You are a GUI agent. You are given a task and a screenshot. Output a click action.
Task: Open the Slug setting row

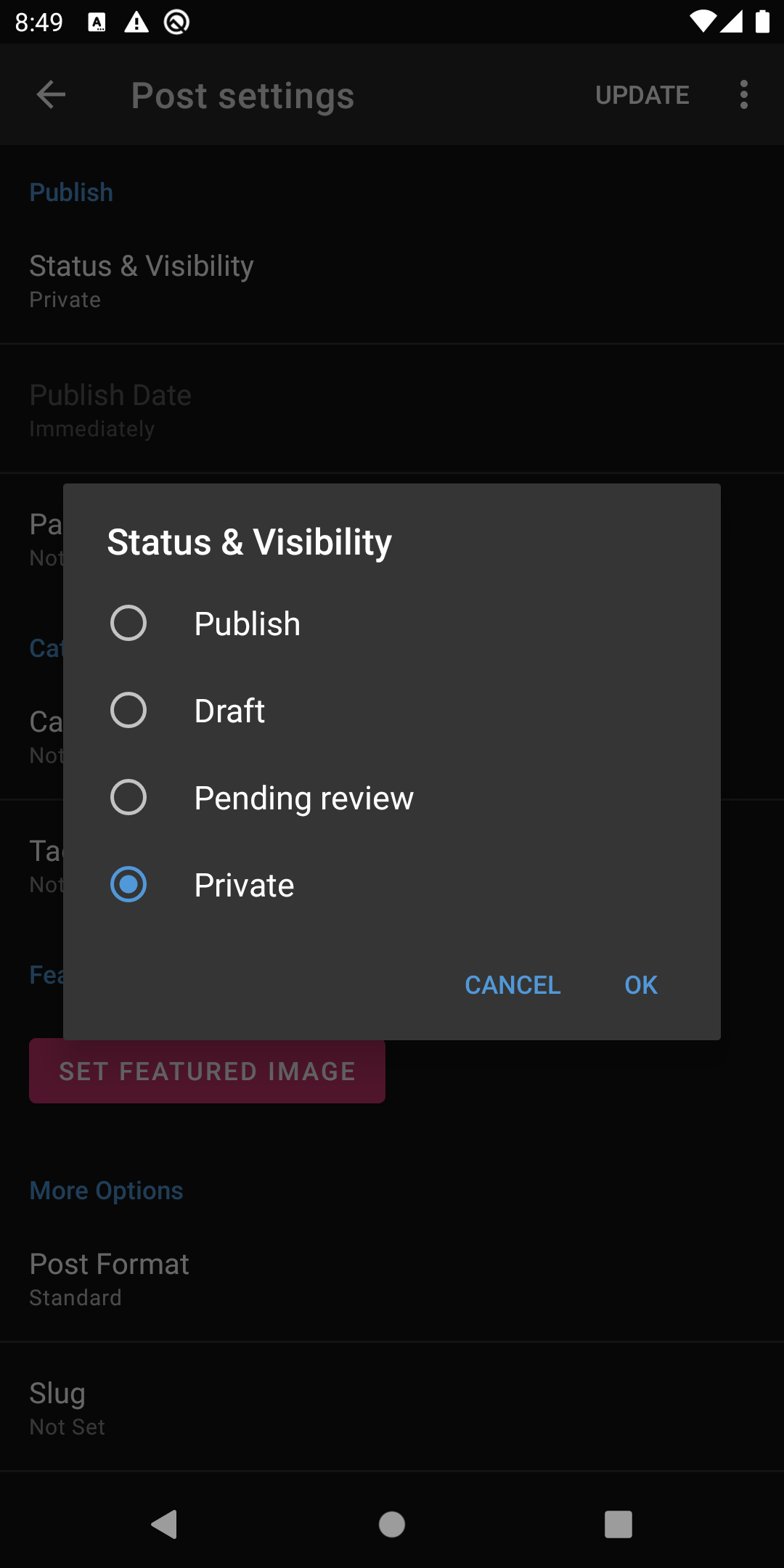(x=392, y=1408)
